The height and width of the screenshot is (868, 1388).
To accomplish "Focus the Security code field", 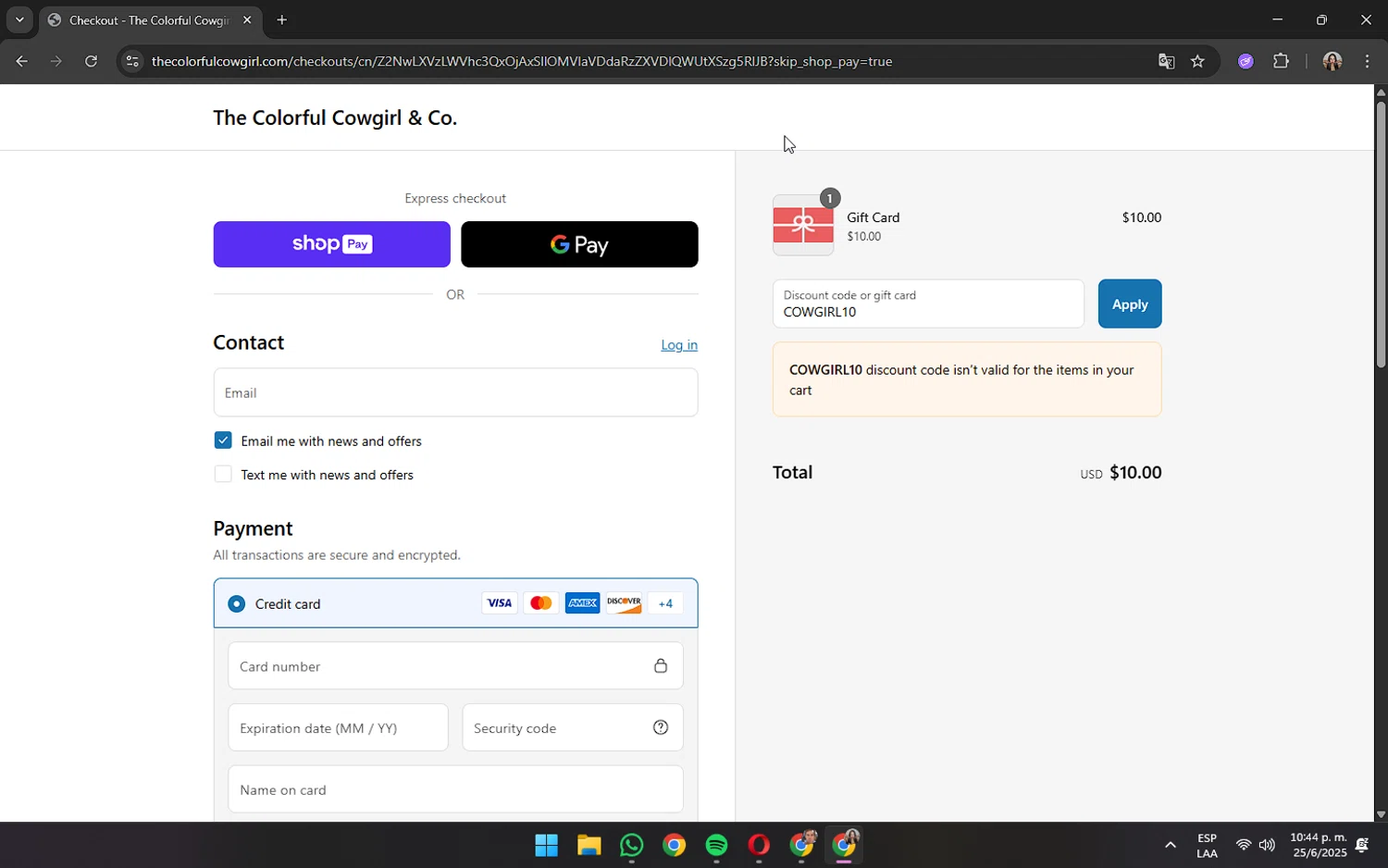I will tap(573, 727).
